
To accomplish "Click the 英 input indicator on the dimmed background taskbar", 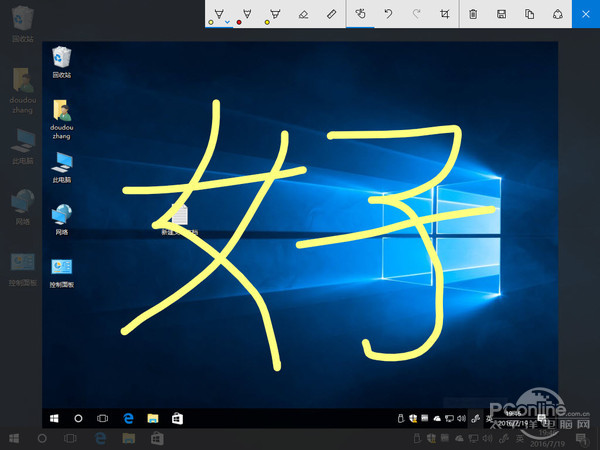I will point(519,439).
